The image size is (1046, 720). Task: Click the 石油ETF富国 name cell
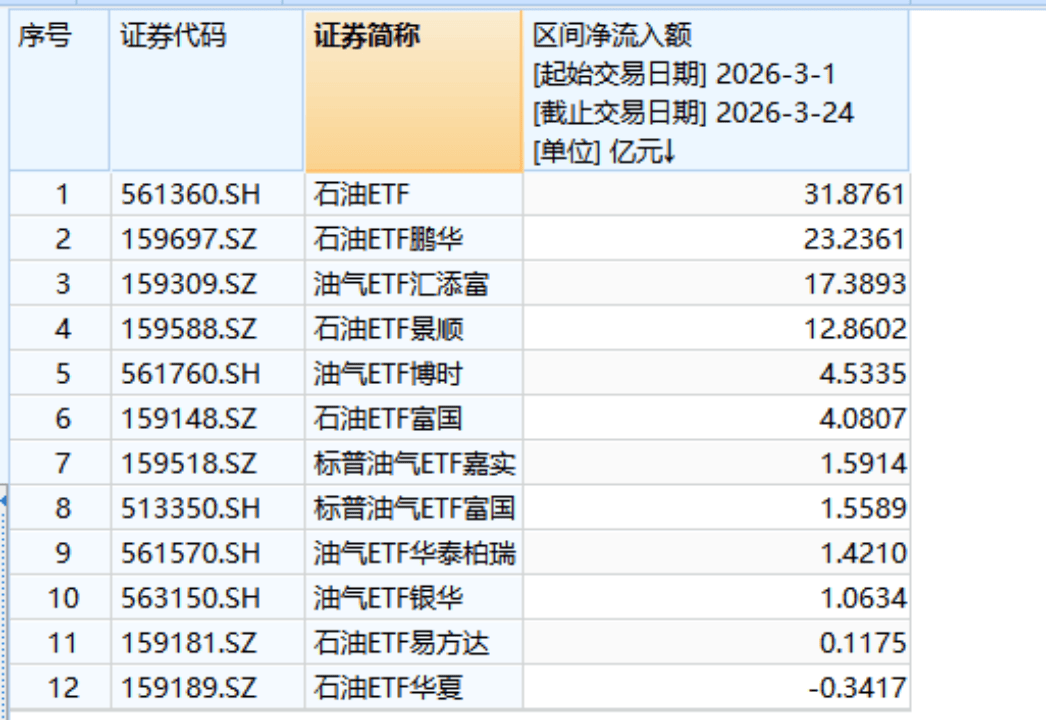(x=388, y=418)
